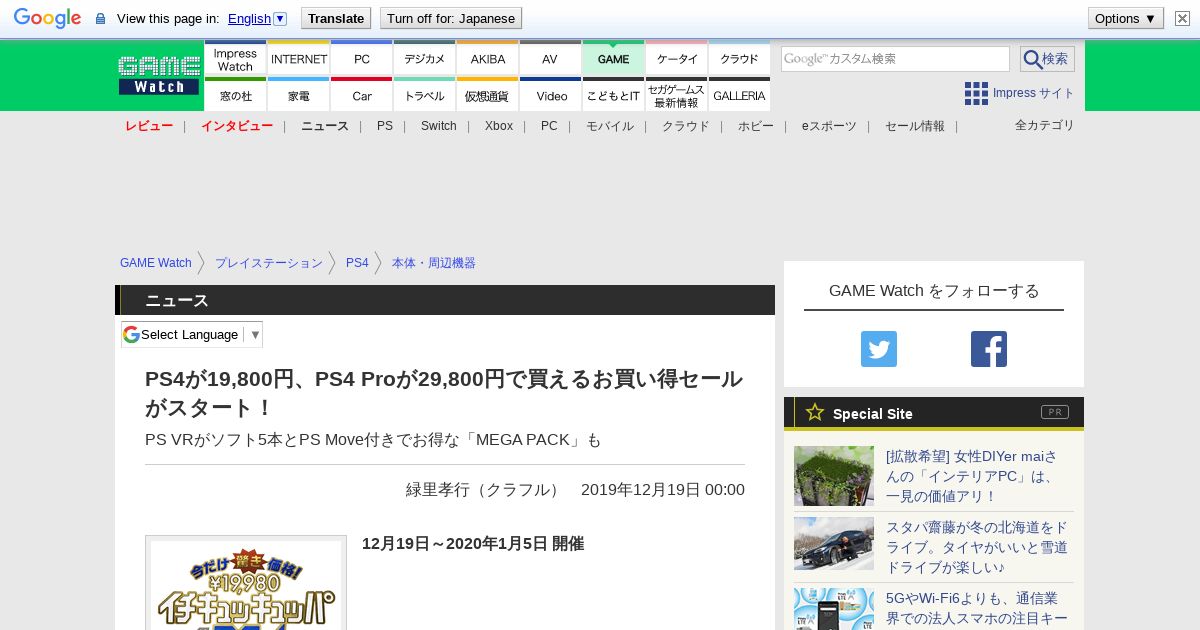Open the Impress サイト grid icon

click(976, 93)
